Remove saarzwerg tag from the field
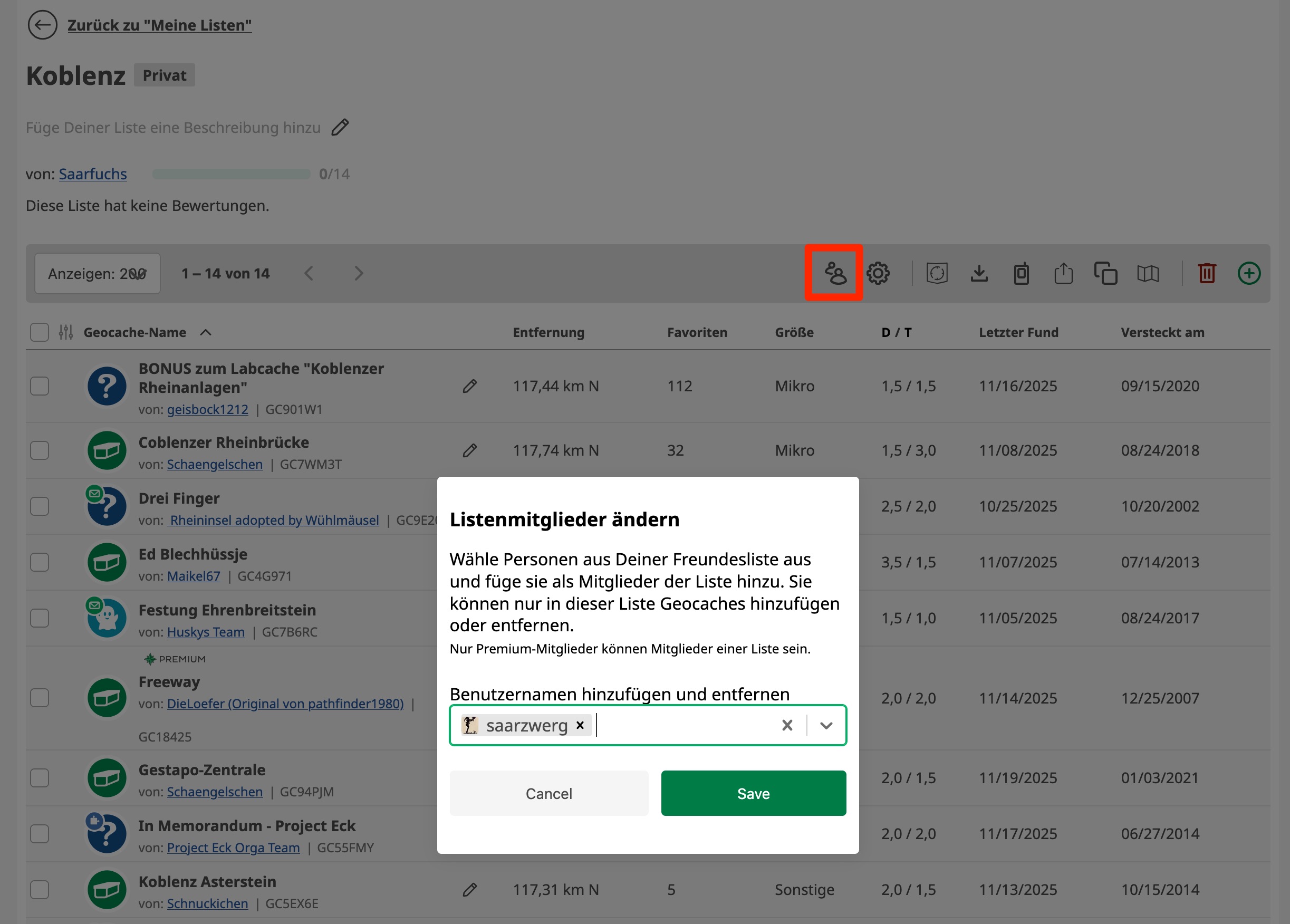The image size is (1290, 924). tap(580, 726)
